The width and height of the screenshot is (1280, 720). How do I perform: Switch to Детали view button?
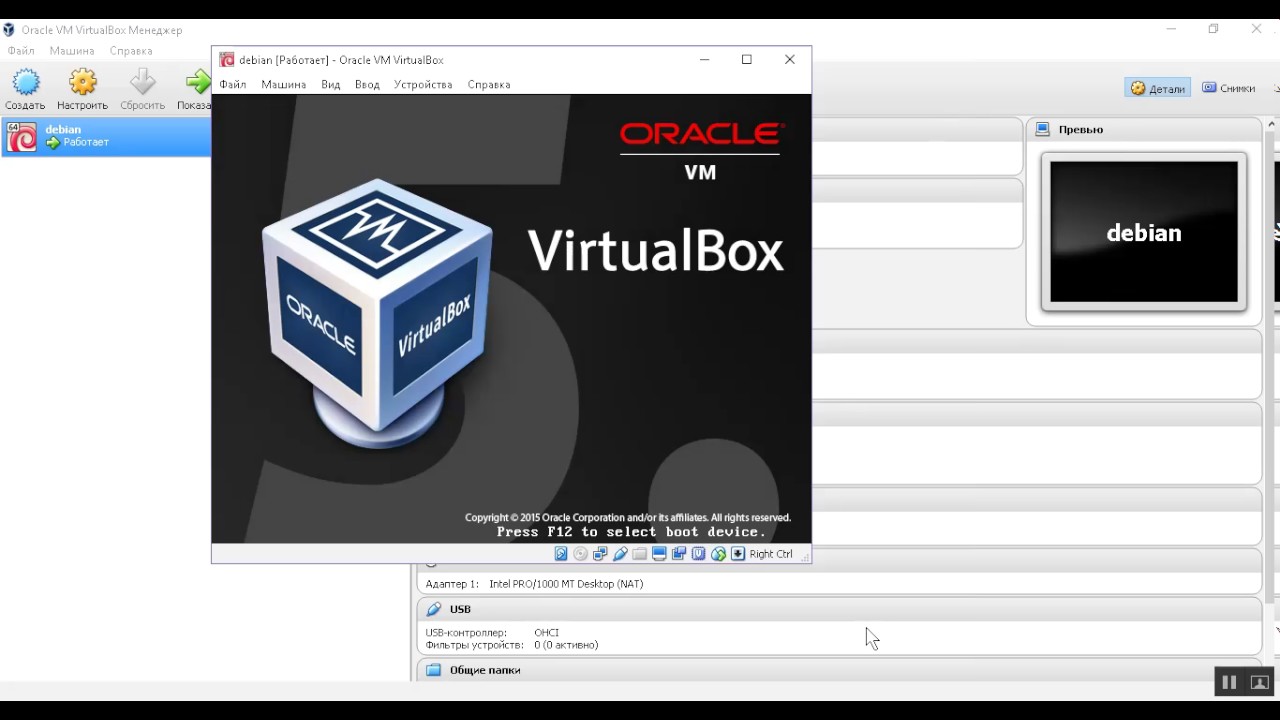coord(1158,88)
